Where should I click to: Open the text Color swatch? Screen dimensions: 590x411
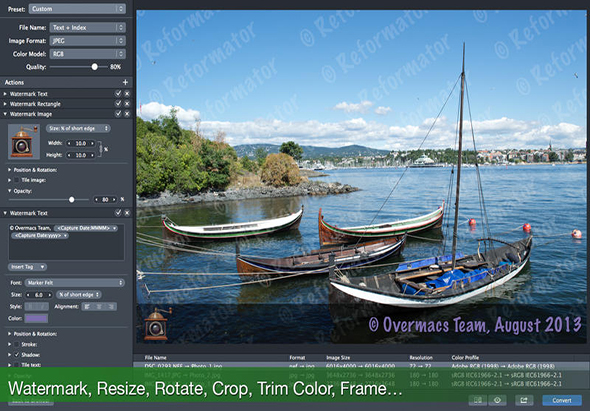(x=36, y=318)
